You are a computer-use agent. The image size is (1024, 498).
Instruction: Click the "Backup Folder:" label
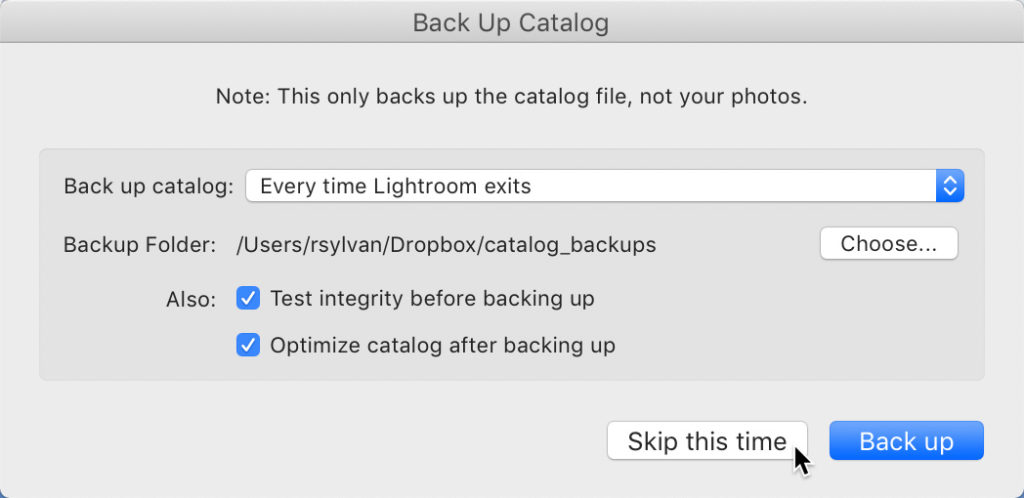pyautogui.click(x=139, y=244)
